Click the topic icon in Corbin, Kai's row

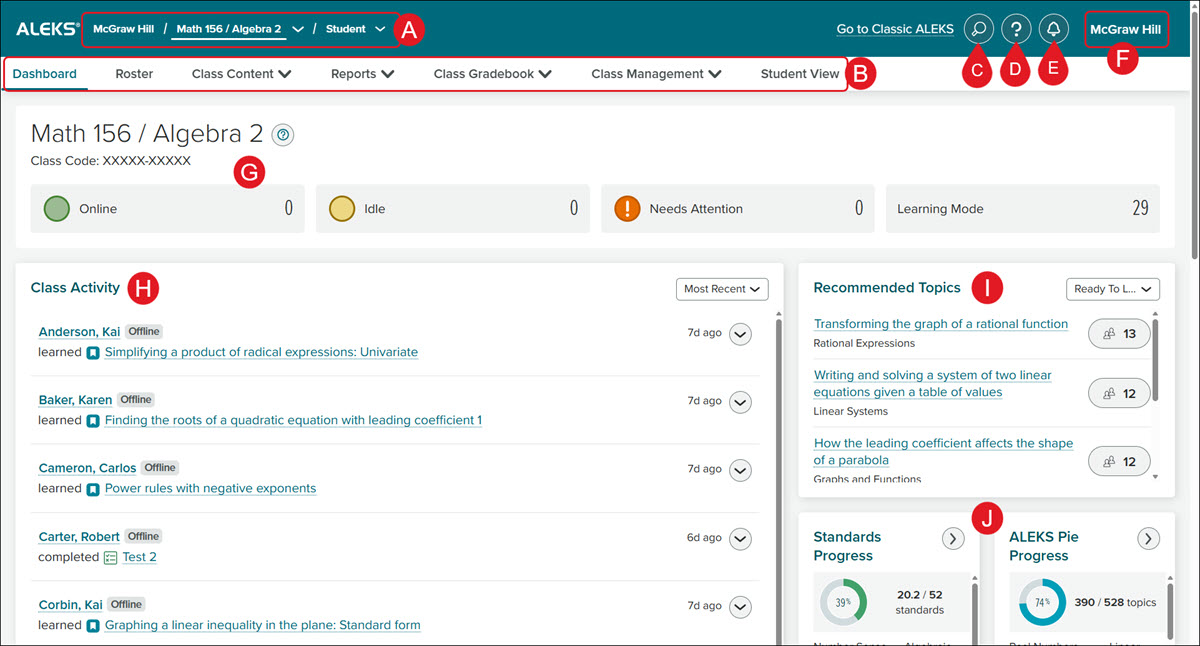click(93, 625)
